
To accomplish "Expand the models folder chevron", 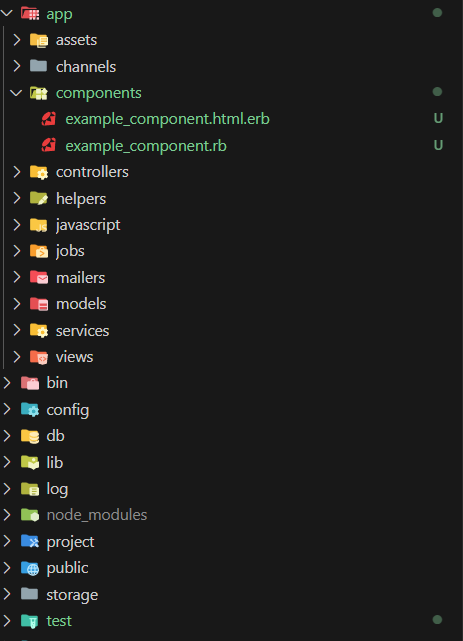I will coord(16,304).
